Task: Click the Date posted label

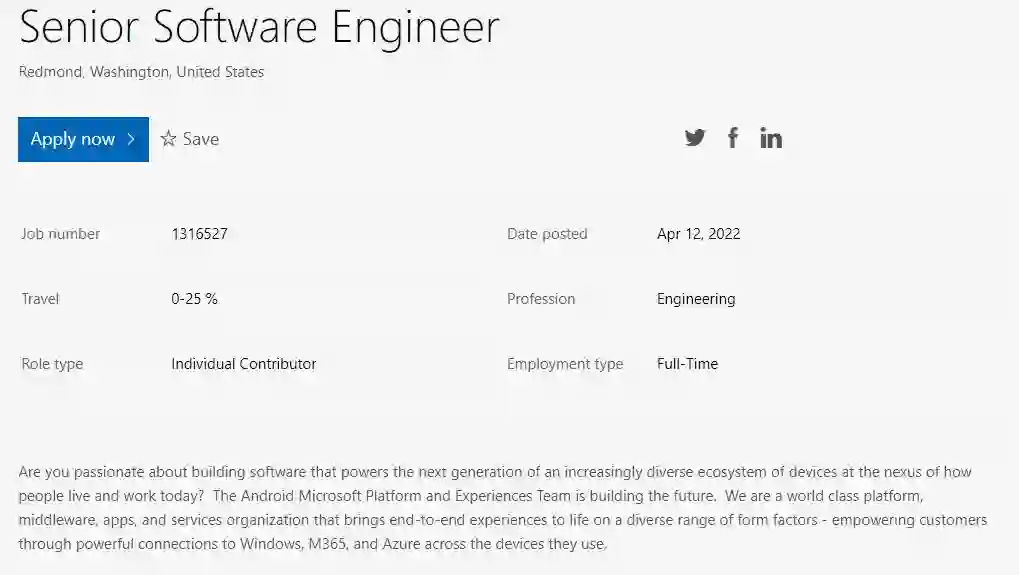Action: [547, 234]
